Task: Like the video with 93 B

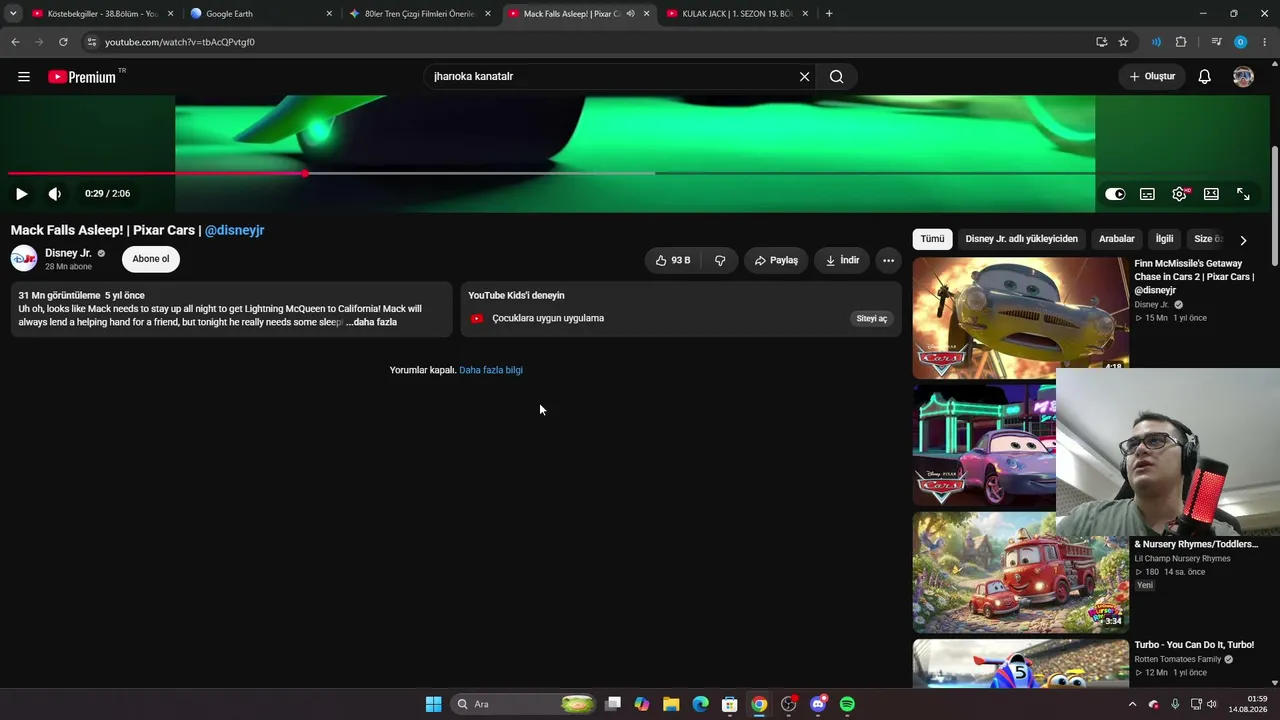Action: tap(673, 260)
